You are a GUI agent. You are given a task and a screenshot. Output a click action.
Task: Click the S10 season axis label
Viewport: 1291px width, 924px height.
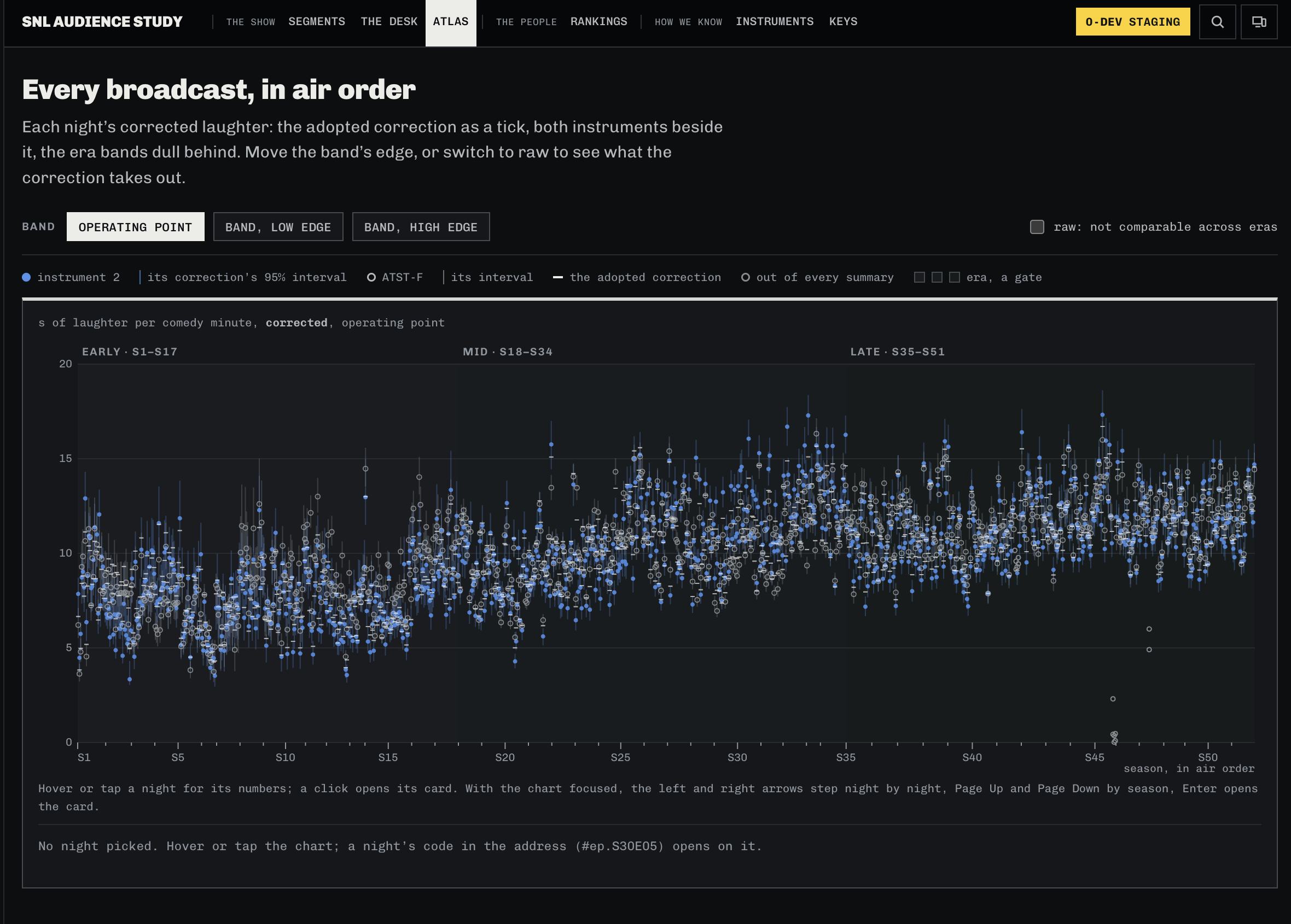click(x=285, y=757)
